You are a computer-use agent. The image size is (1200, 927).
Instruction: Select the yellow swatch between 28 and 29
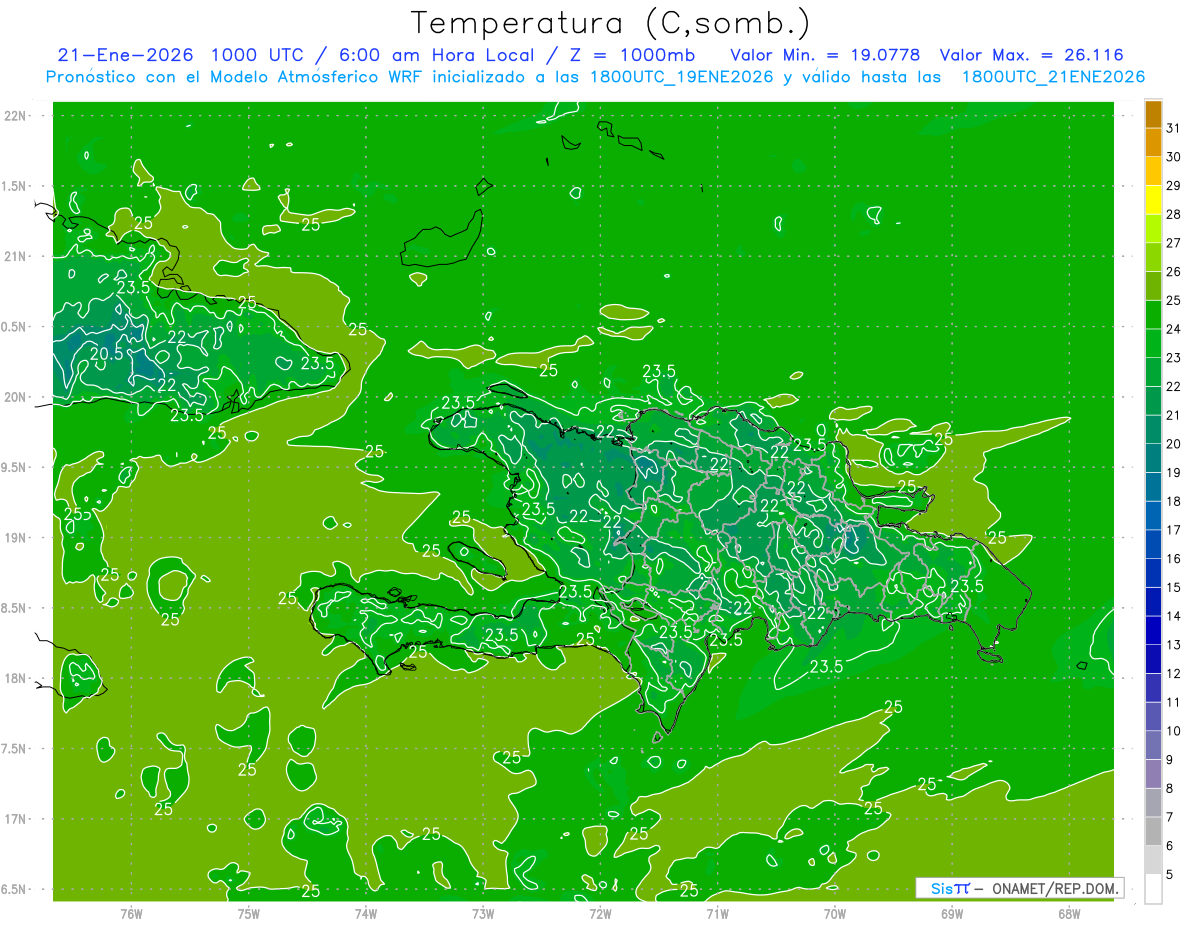pos(1153,200)
